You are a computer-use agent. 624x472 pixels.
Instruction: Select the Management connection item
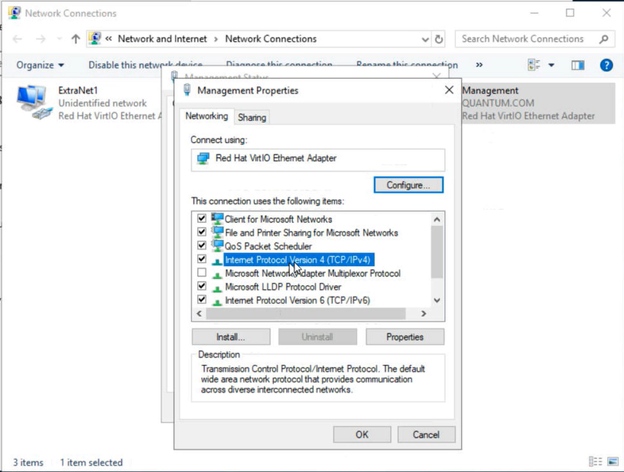pos(538,103)
